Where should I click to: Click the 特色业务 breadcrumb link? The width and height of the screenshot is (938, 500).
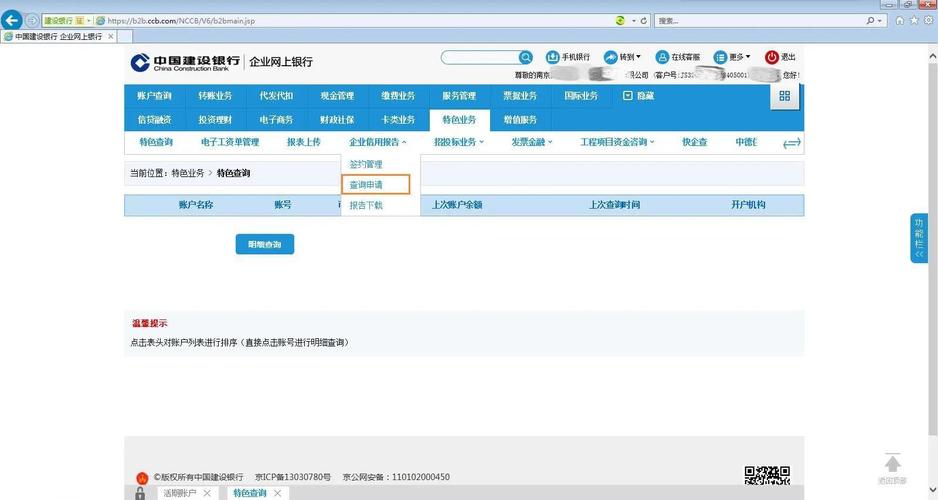(x=187, y=173)
